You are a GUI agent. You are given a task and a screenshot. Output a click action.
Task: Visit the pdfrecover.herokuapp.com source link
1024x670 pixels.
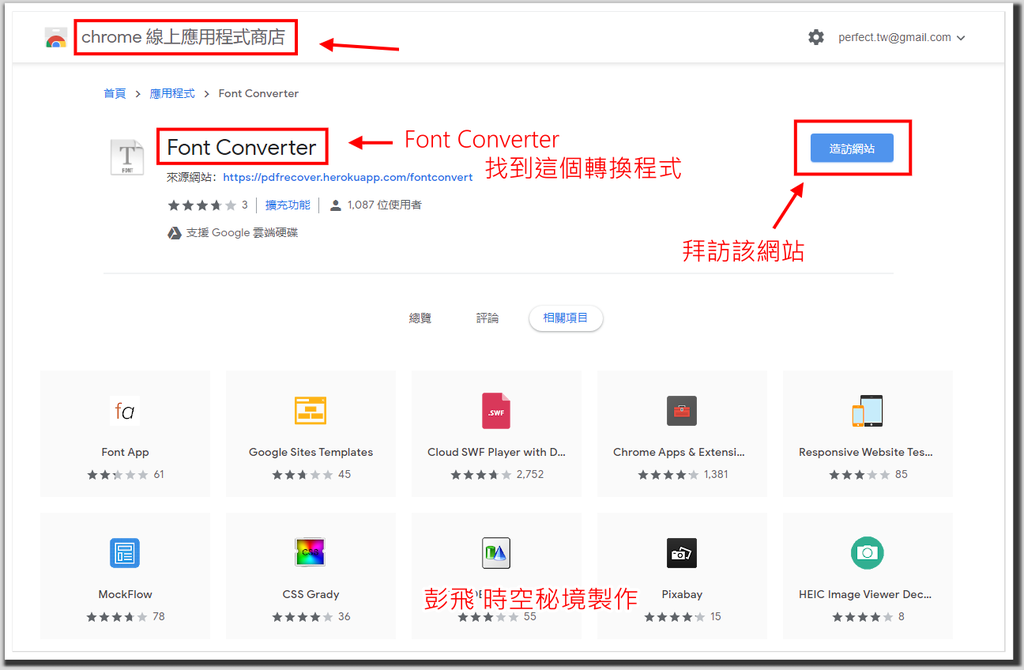[347, 177]
